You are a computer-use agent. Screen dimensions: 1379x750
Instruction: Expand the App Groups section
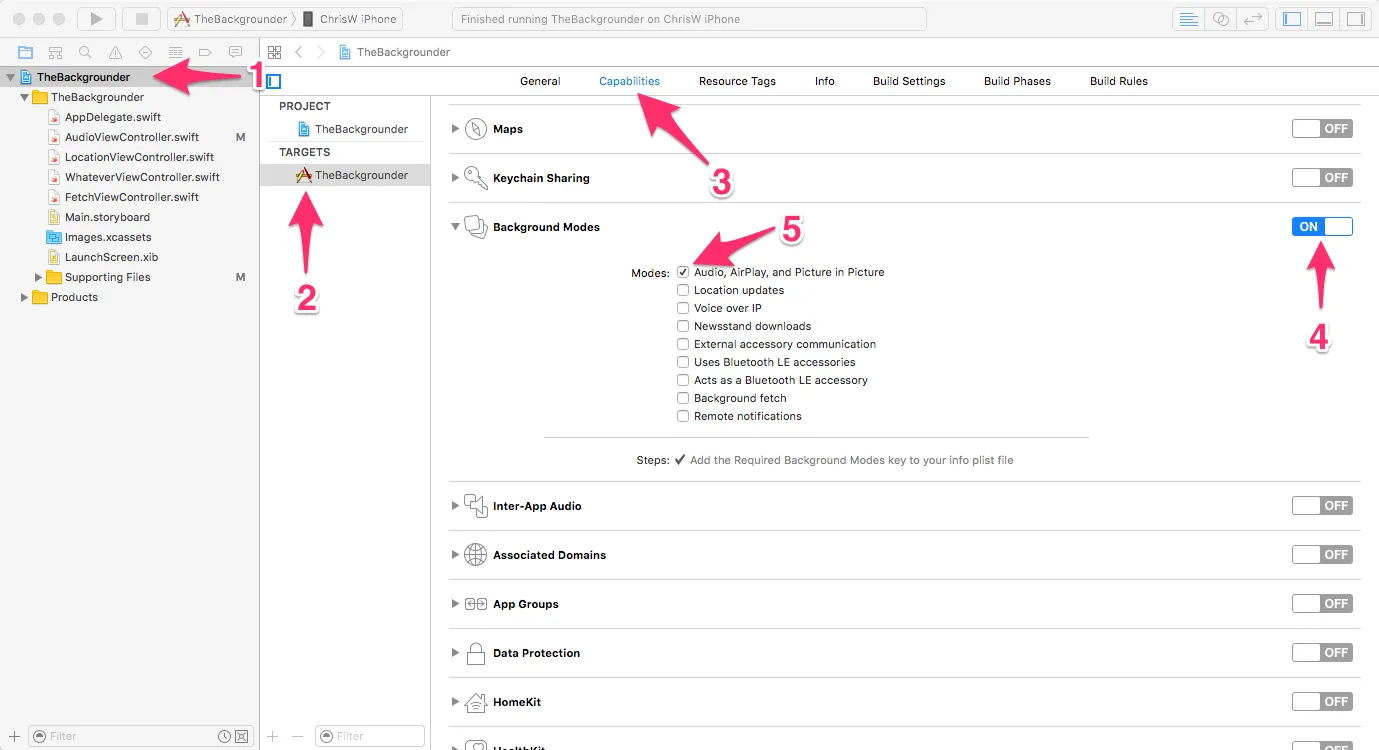(x=455, y=604)
